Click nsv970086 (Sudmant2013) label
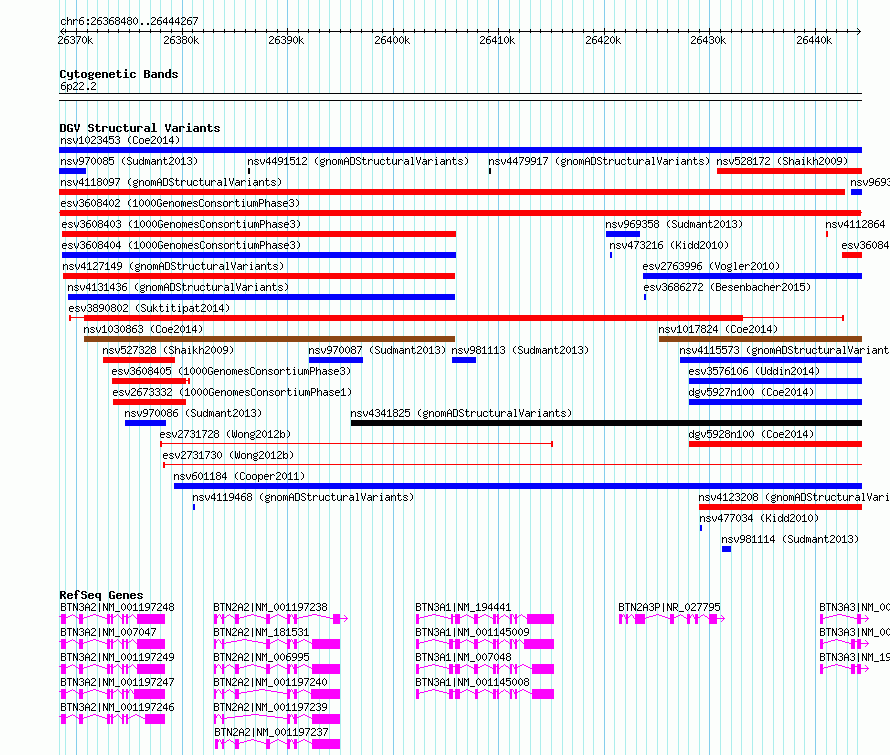 [x=193, y=413]
